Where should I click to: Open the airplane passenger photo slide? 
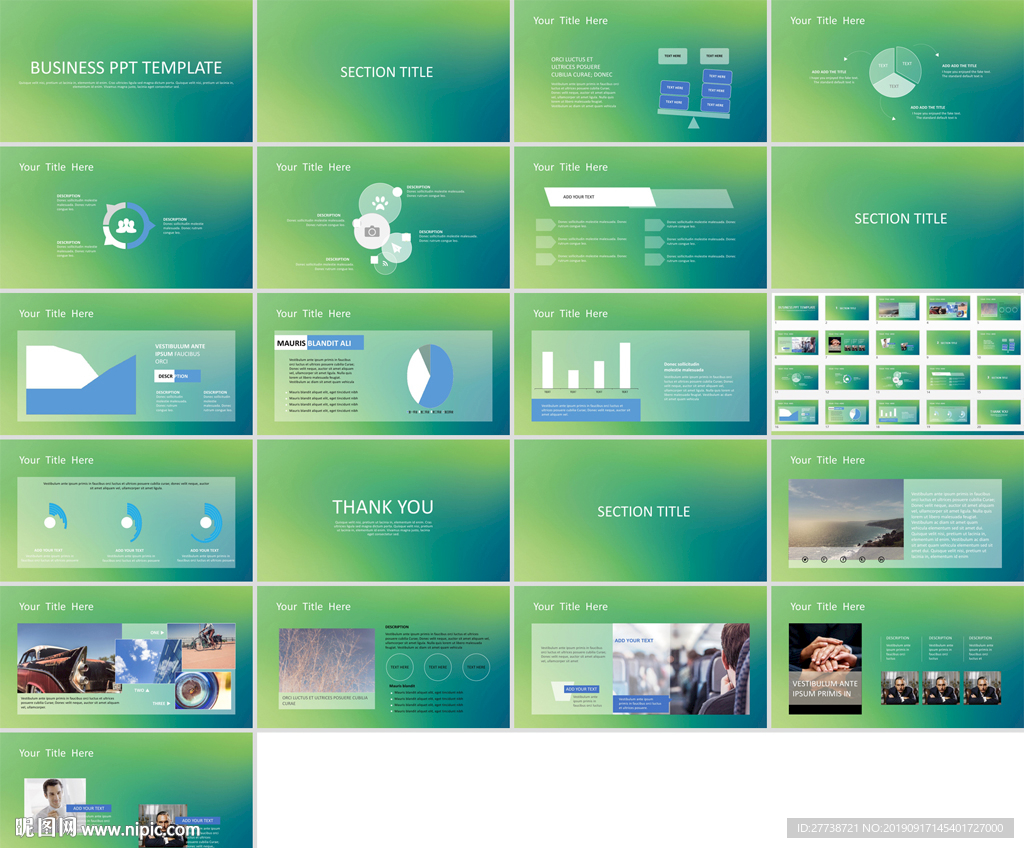pos(640,657)
